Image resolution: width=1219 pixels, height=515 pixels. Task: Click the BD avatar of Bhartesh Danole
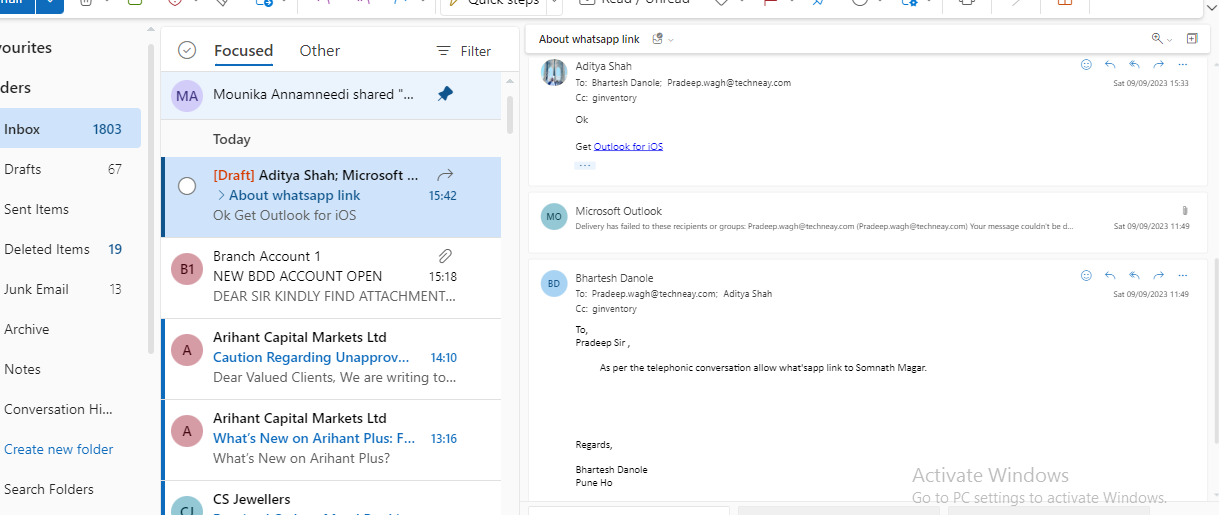tap(554, 283)
